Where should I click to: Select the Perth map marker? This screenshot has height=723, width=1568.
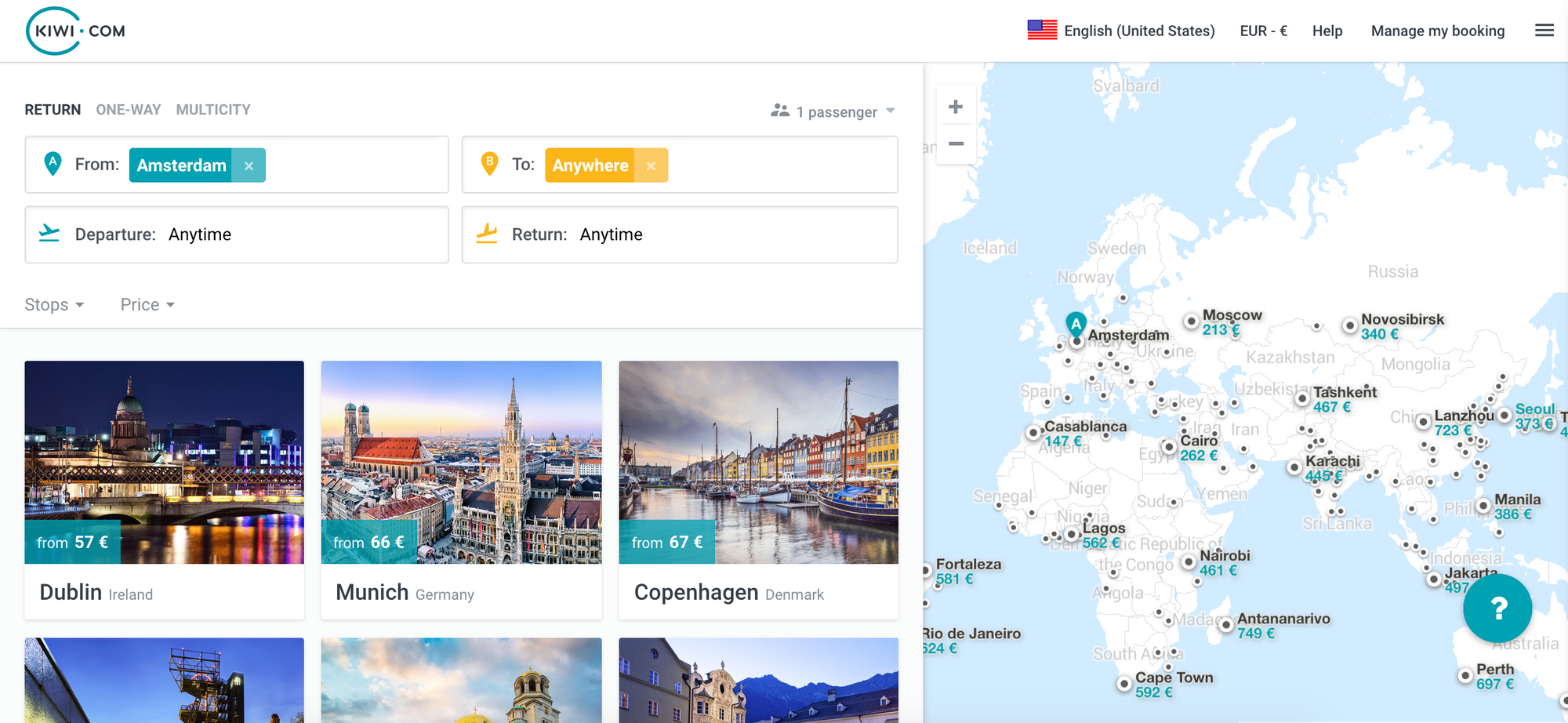coord(1465,675)
